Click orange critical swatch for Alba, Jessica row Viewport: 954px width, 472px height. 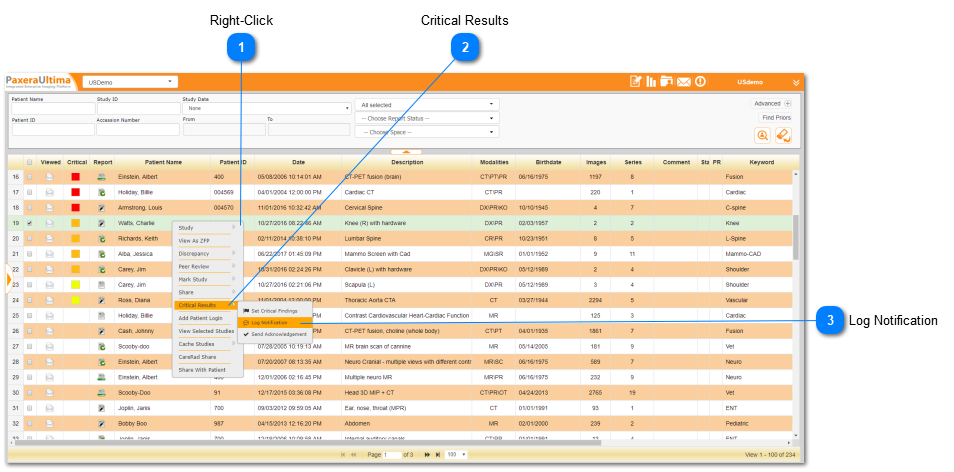pos(75,254)
